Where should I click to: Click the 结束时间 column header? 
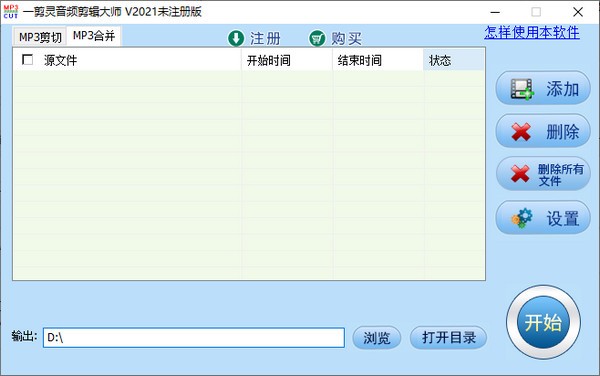[378, 60]
